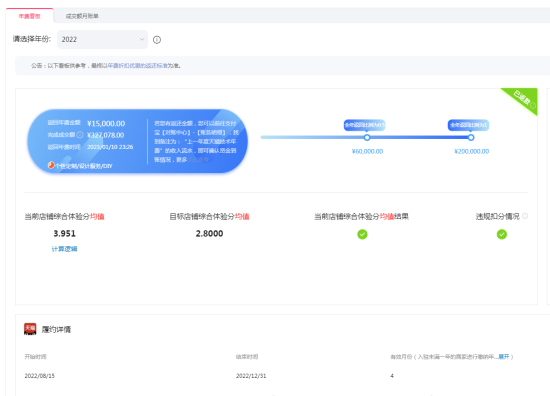This screenshot has width=550, height=396.
Task: Click the green check under 当前店铺综合体验分均值结果
Action: [x=362, y=234]
